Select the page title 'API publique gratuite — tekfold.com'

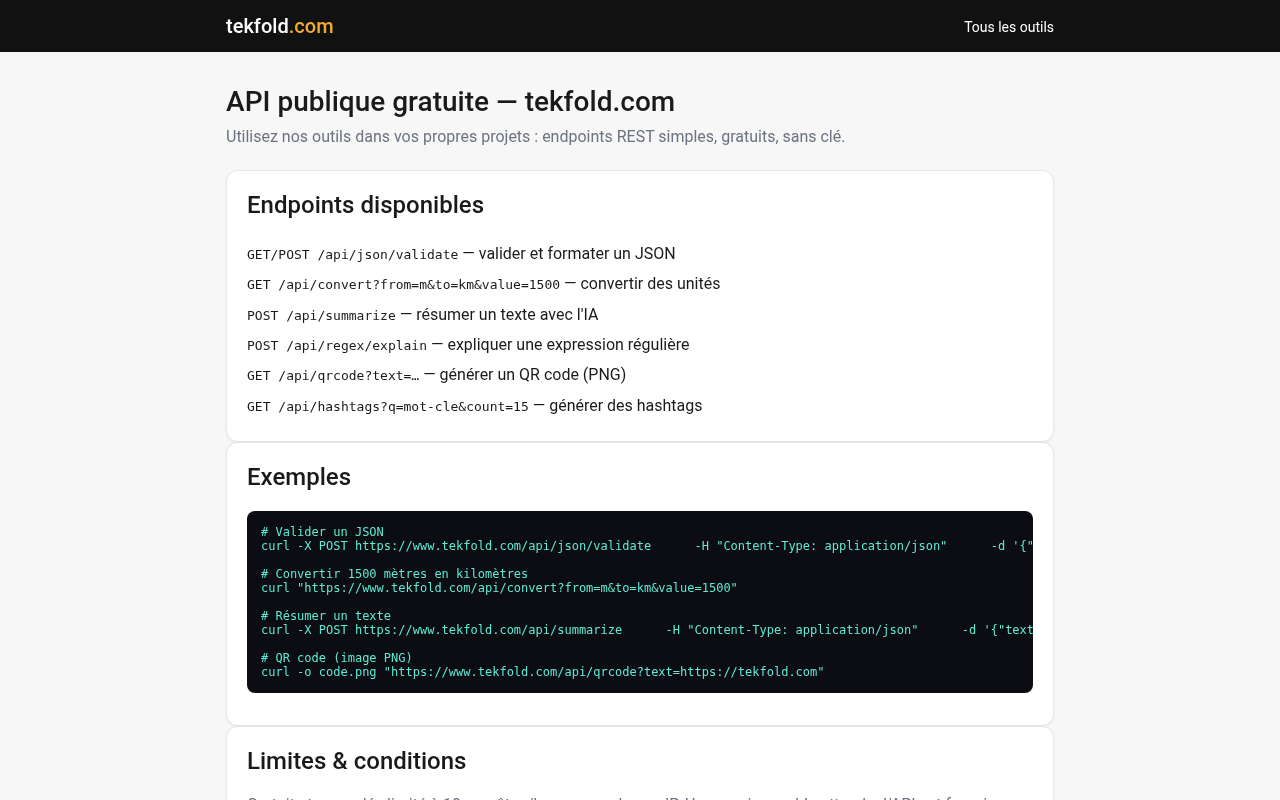click(450, 102)
